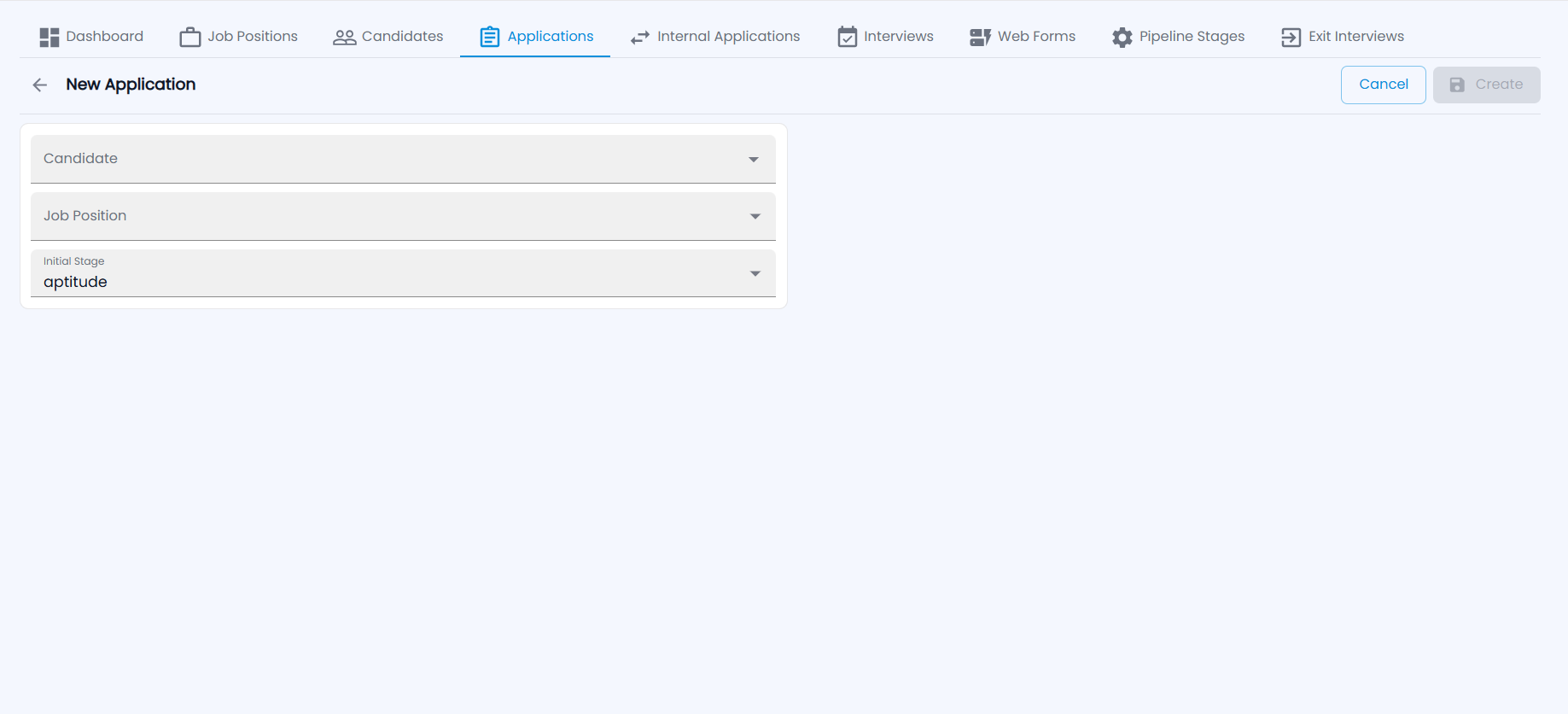Screen dimensions: 1568x714
Task: Click the Cancel button
Action: [1384, 85]
